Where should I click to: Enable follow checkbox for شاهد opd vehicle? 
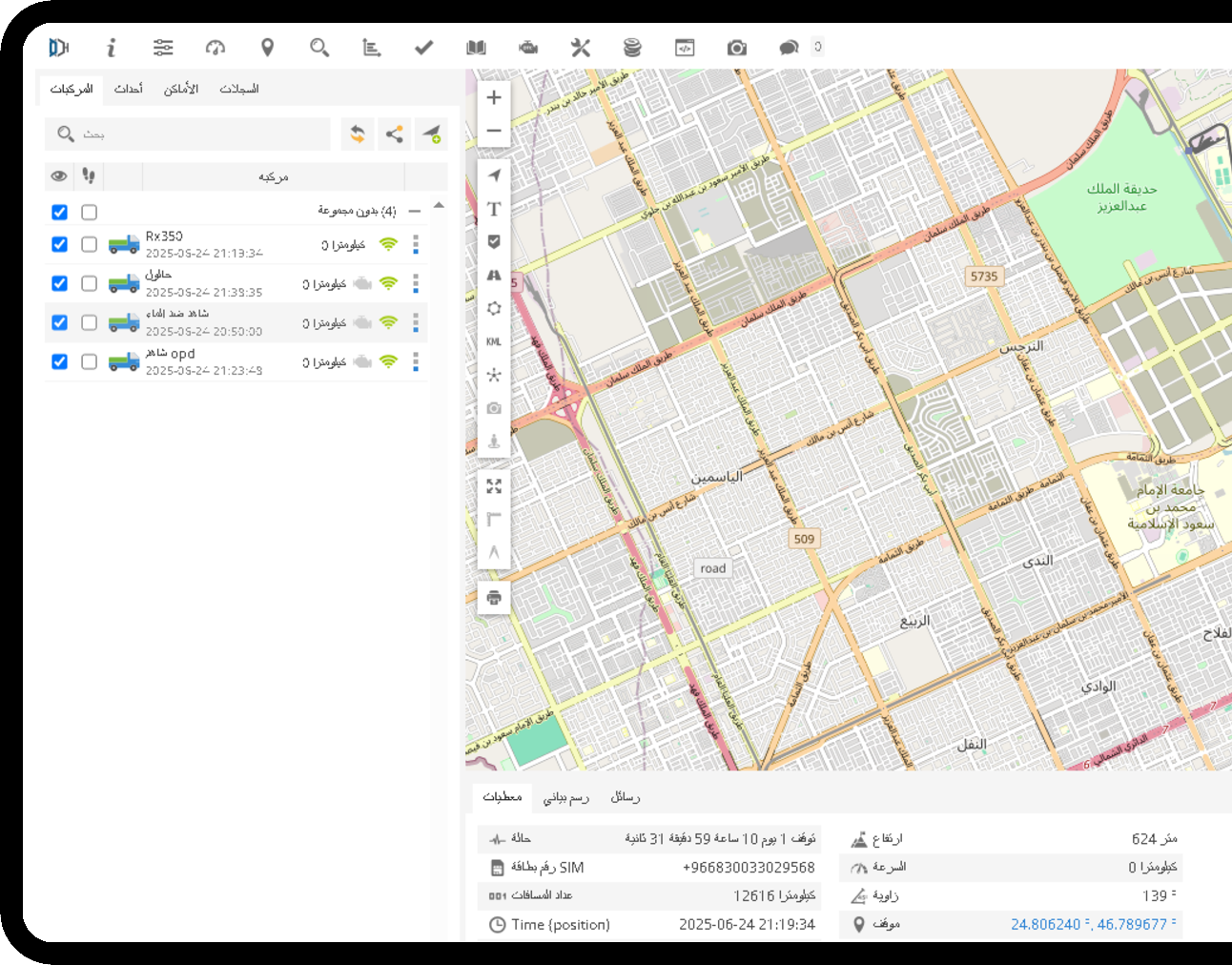[x=90, y=361]
